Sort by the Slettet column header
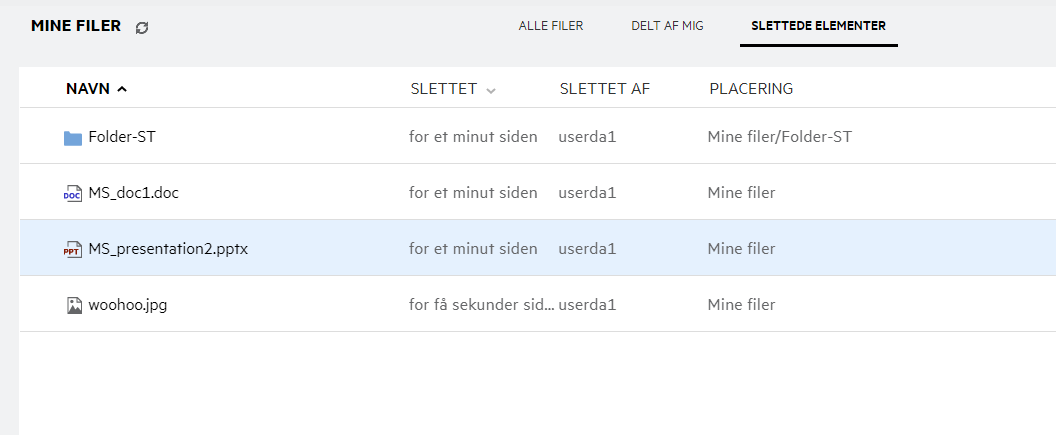 [443, 89]
